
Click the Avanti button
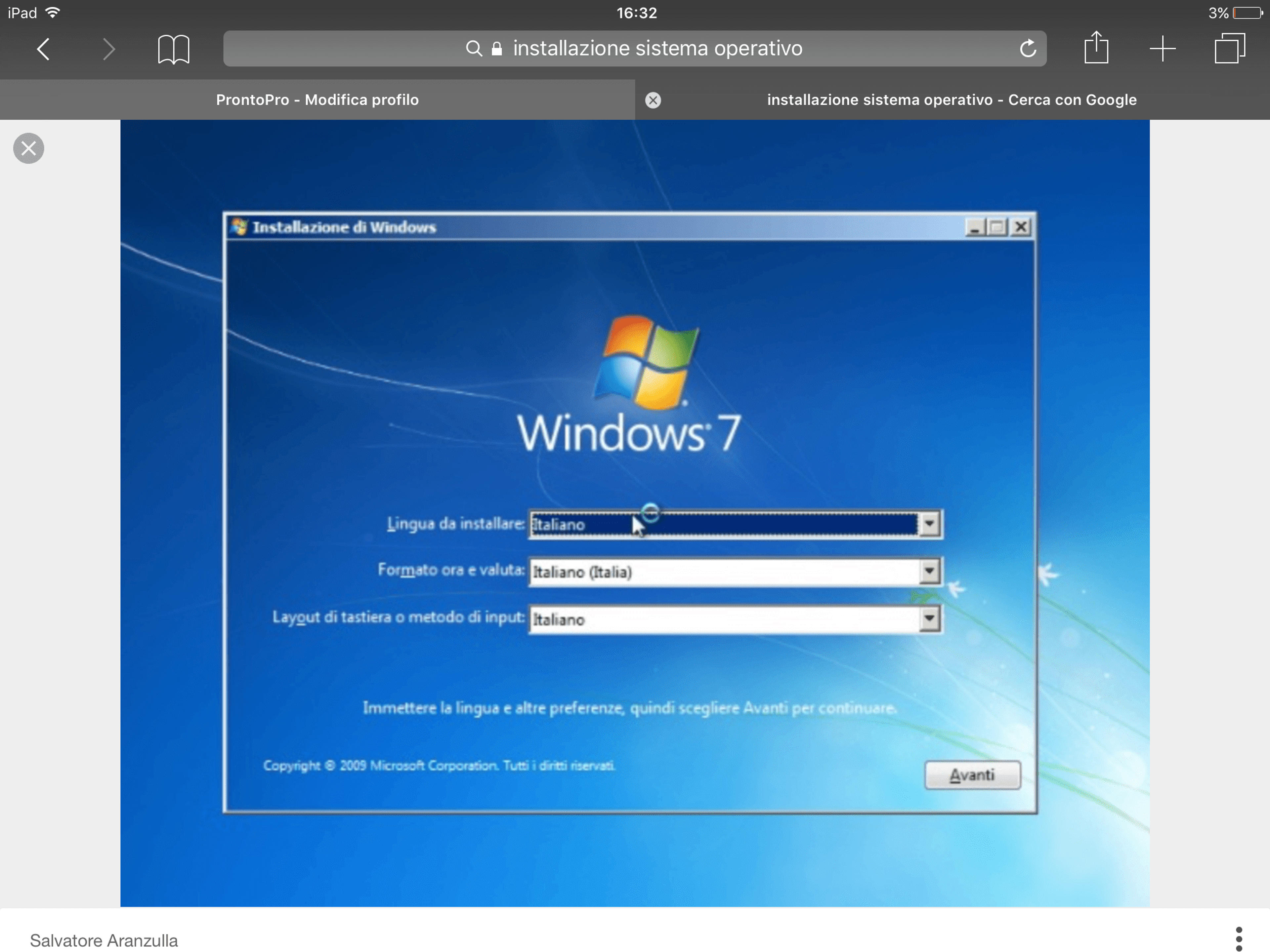click(x=972, y=775)
